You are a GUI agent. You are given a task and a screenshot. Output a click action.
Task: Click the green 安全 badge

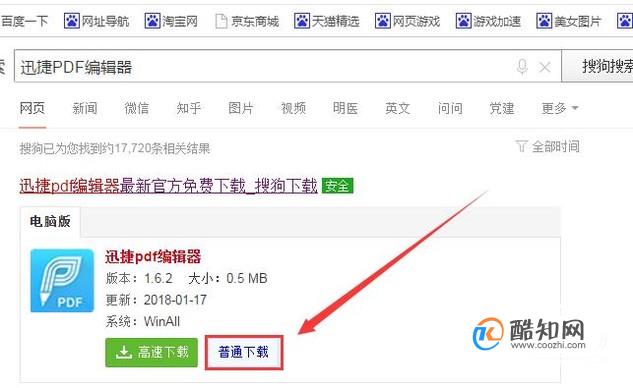click(x=337, y=186)
